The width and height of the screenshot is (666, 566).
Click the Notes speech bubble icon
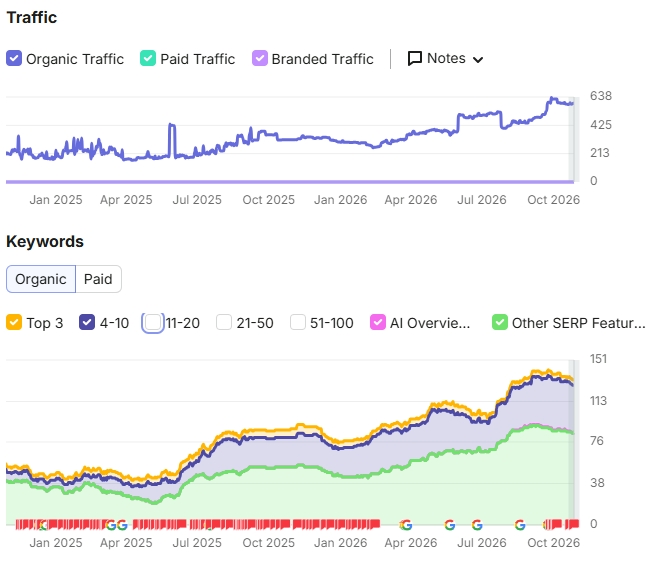pyautogui.click(x=415, y=59)
